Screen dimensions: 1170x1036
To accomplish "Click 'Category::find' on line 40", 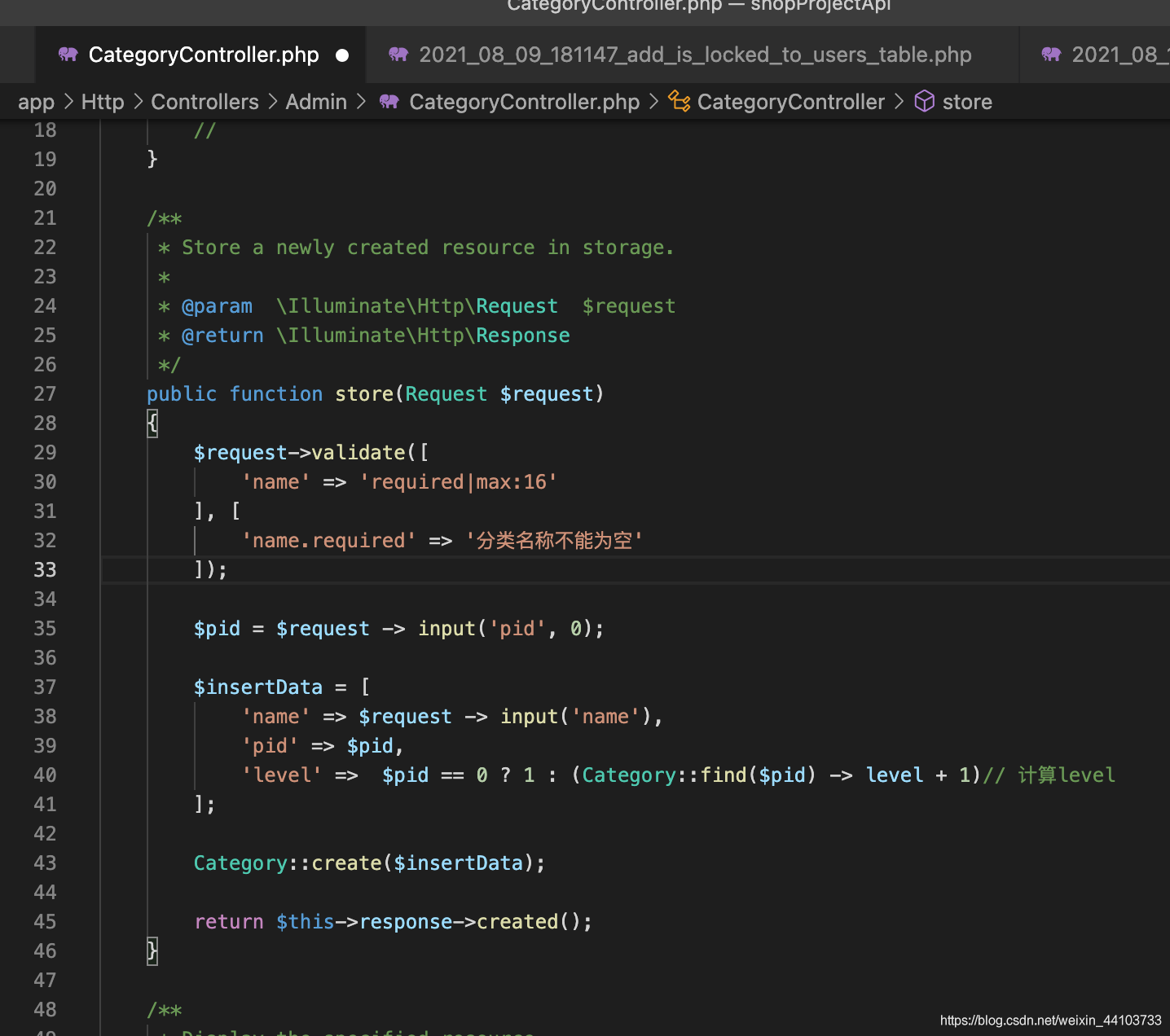I will (x=664, y=775).
